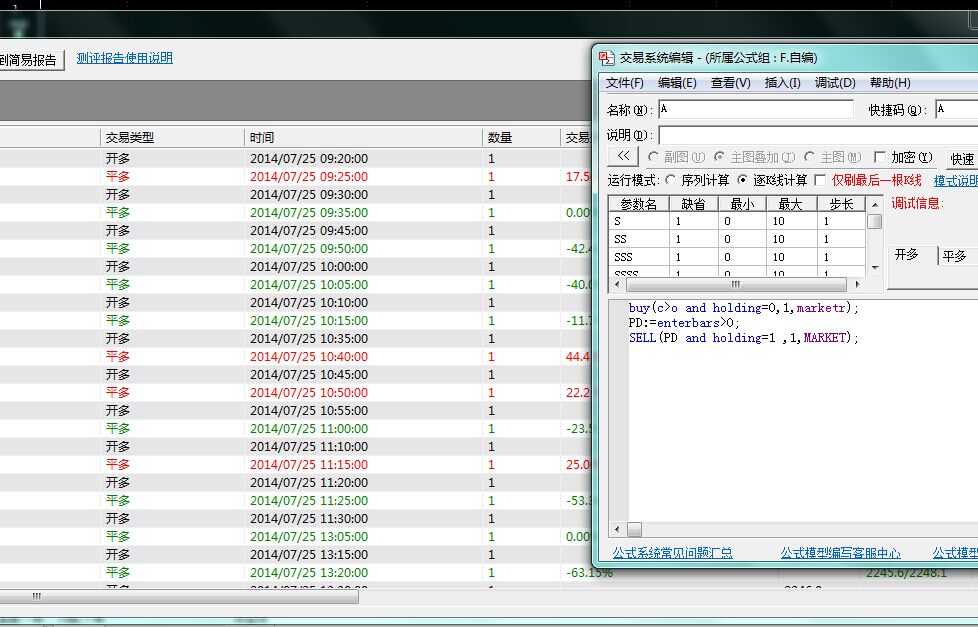
Task: Click the 简易报告 button in report window
Action: [x=31, y=60]
